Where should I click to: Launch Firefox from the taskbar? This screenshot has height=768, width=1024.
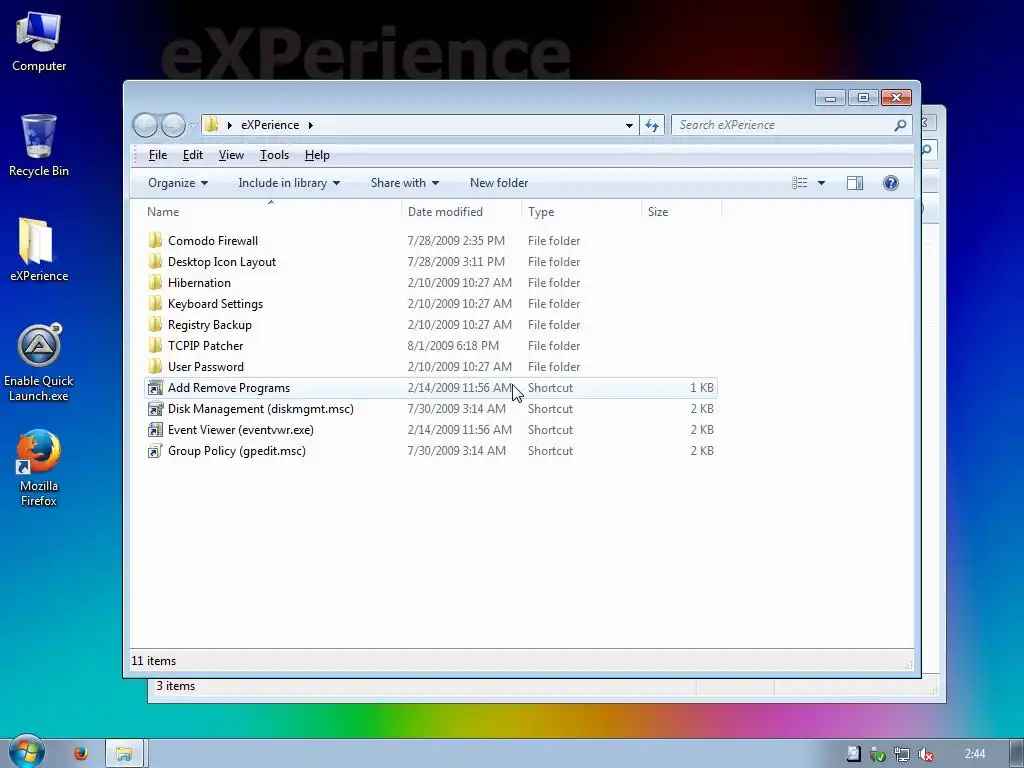[x=81, y=753]
